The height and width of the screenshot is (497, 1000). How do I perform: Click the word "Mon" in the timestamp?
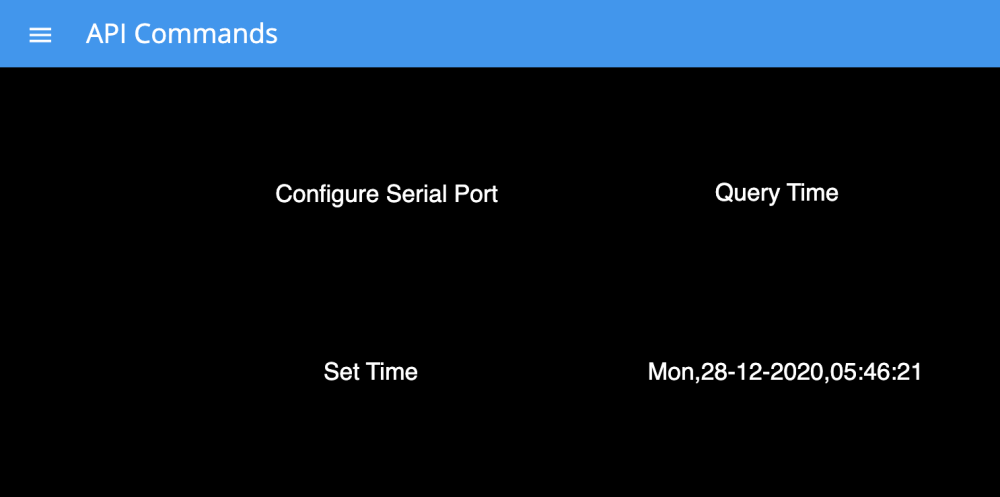tap(669, 372)
